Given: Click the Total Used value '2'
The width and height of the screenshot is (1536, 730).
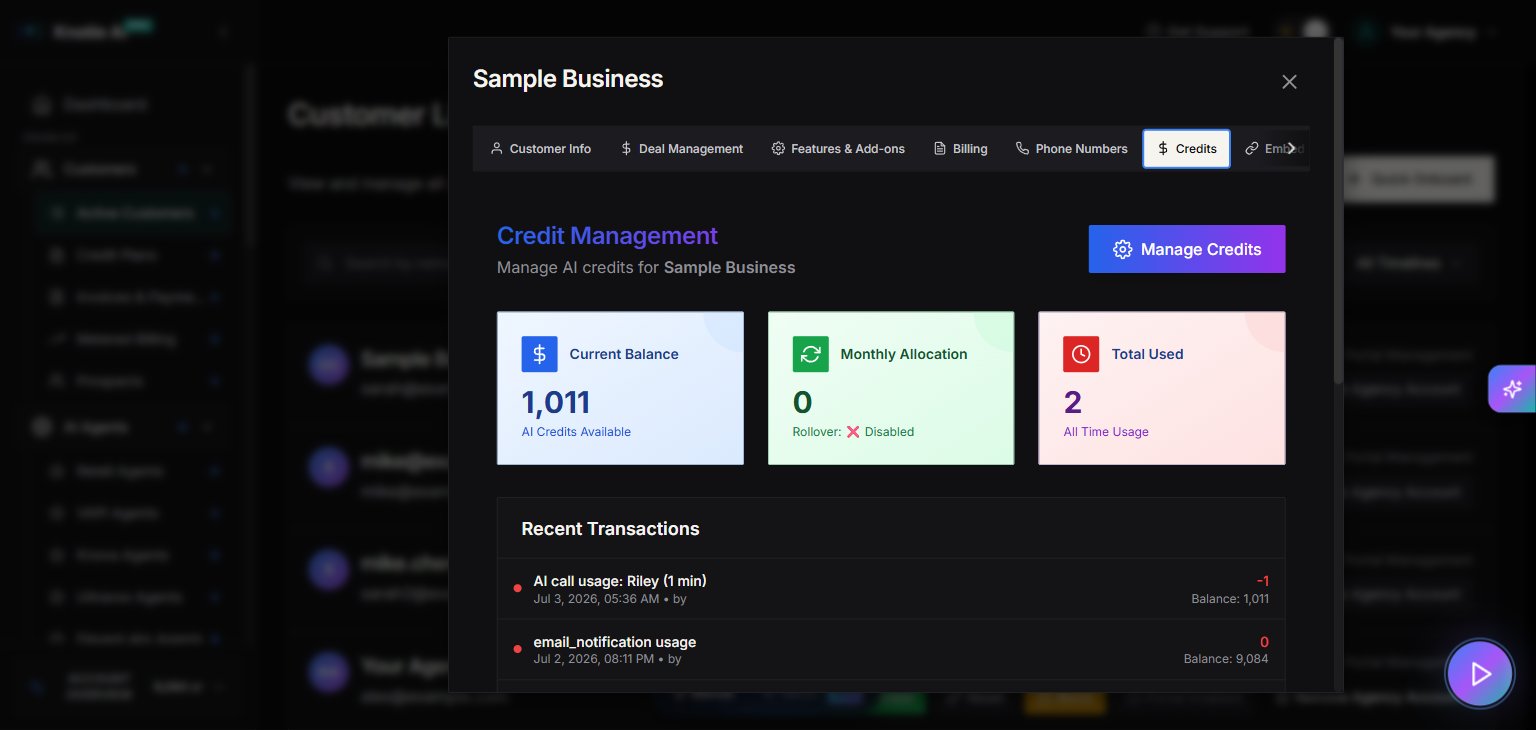Looking at the screenshot, I should click(1073, 402).
